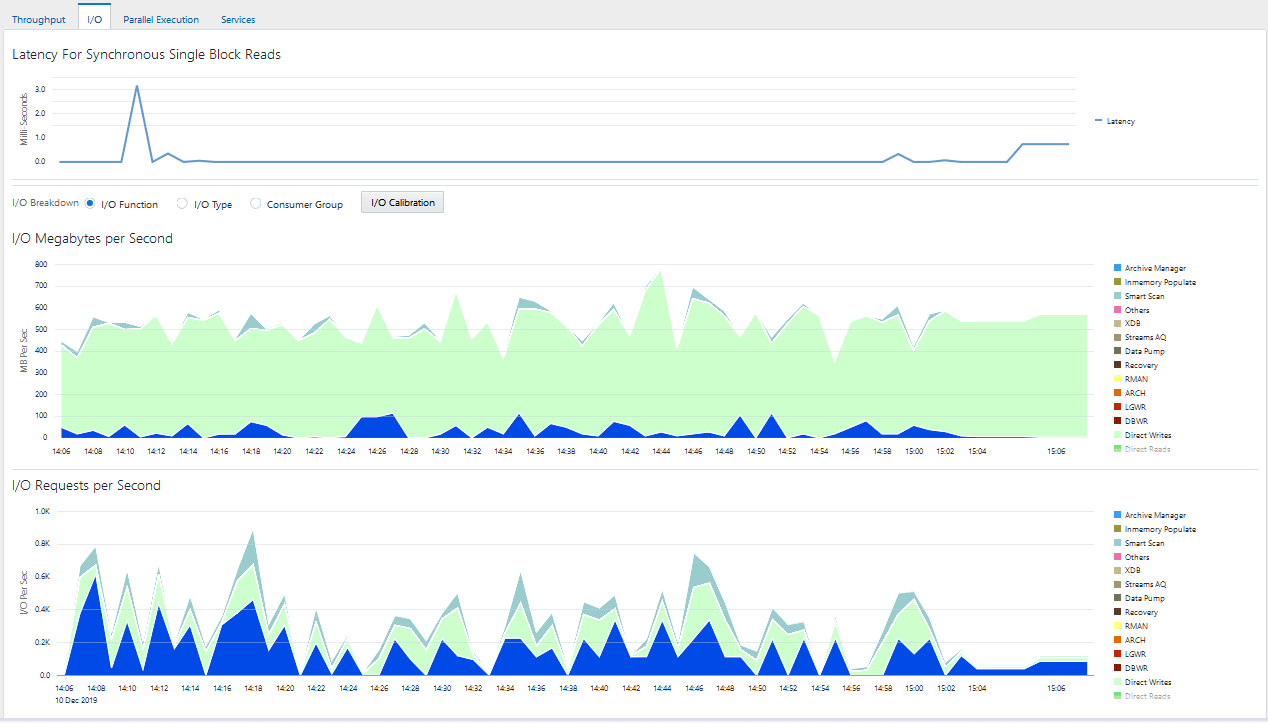This screenshot has height=723, width=1268.
Task: Switch to the Throughput tab
Action: click(x=39, y=19)
